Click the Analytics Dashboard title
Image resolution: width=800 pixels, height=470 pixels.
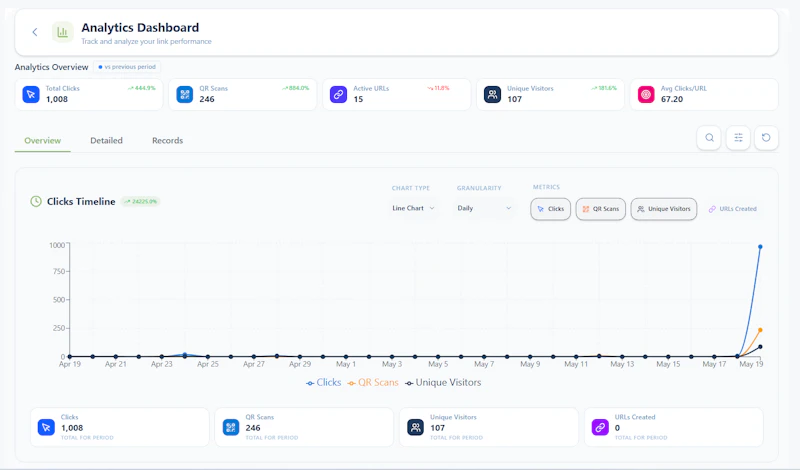click(140, 28)
